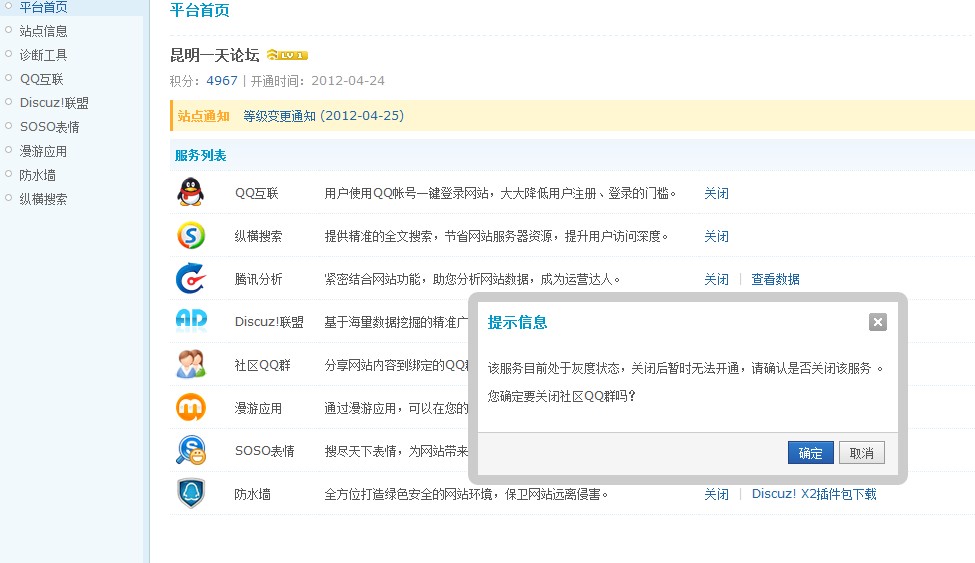Click the 纵横搜索 S logo icon

point(191,236)
